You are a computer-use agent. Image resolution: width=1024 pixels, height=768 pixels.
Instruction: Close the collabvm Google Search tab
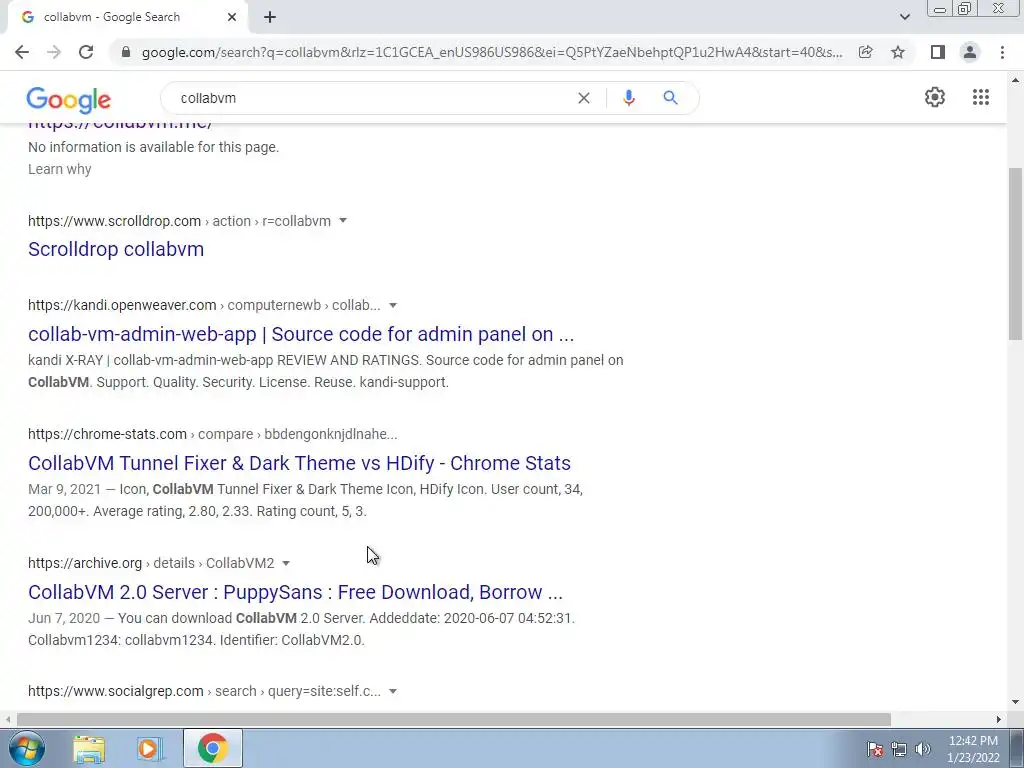[232, 18]
